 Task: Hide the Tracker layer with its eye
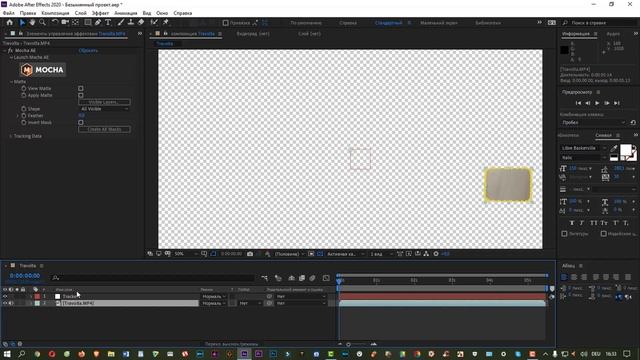tap(5, 296)
